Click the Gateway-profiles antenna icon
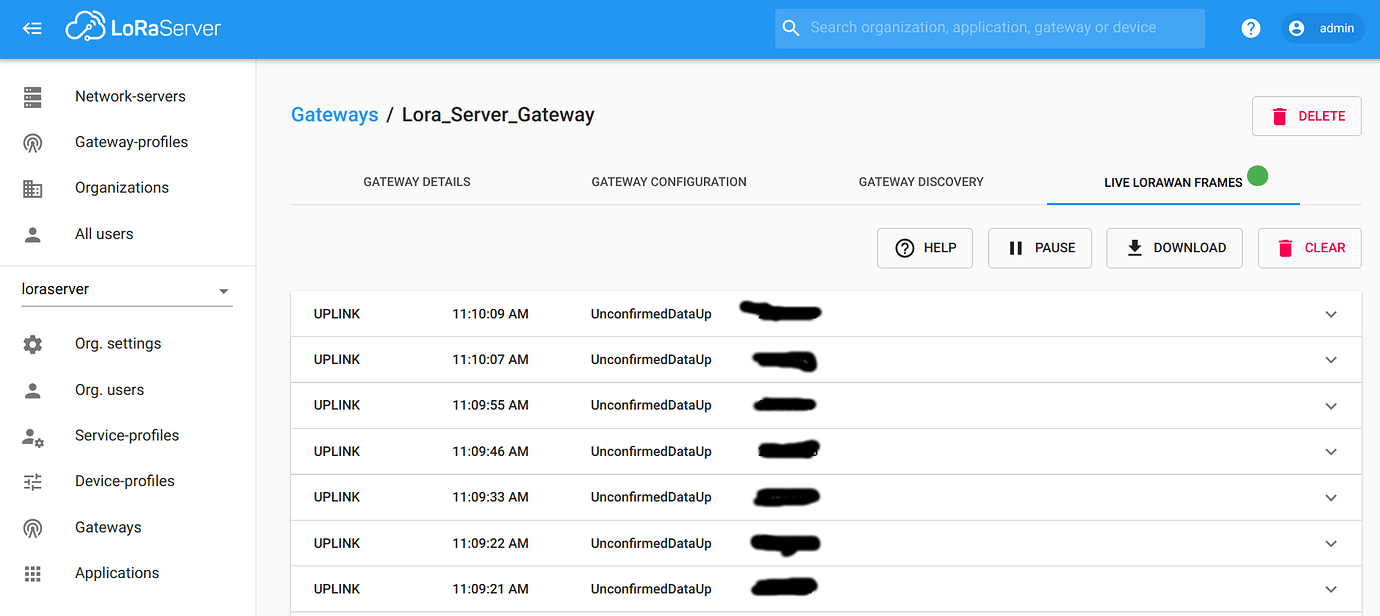 pos(32,141)
